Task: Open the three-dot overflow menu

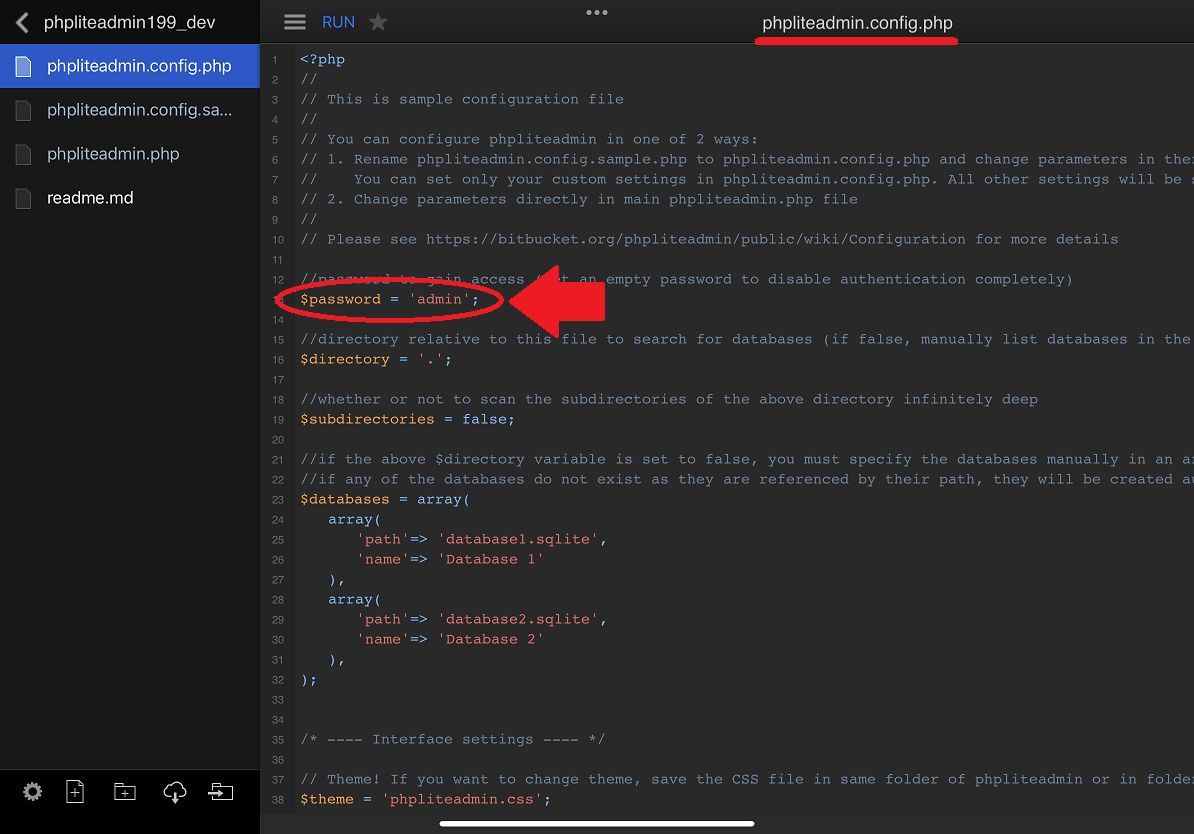Action: point(597,12)
